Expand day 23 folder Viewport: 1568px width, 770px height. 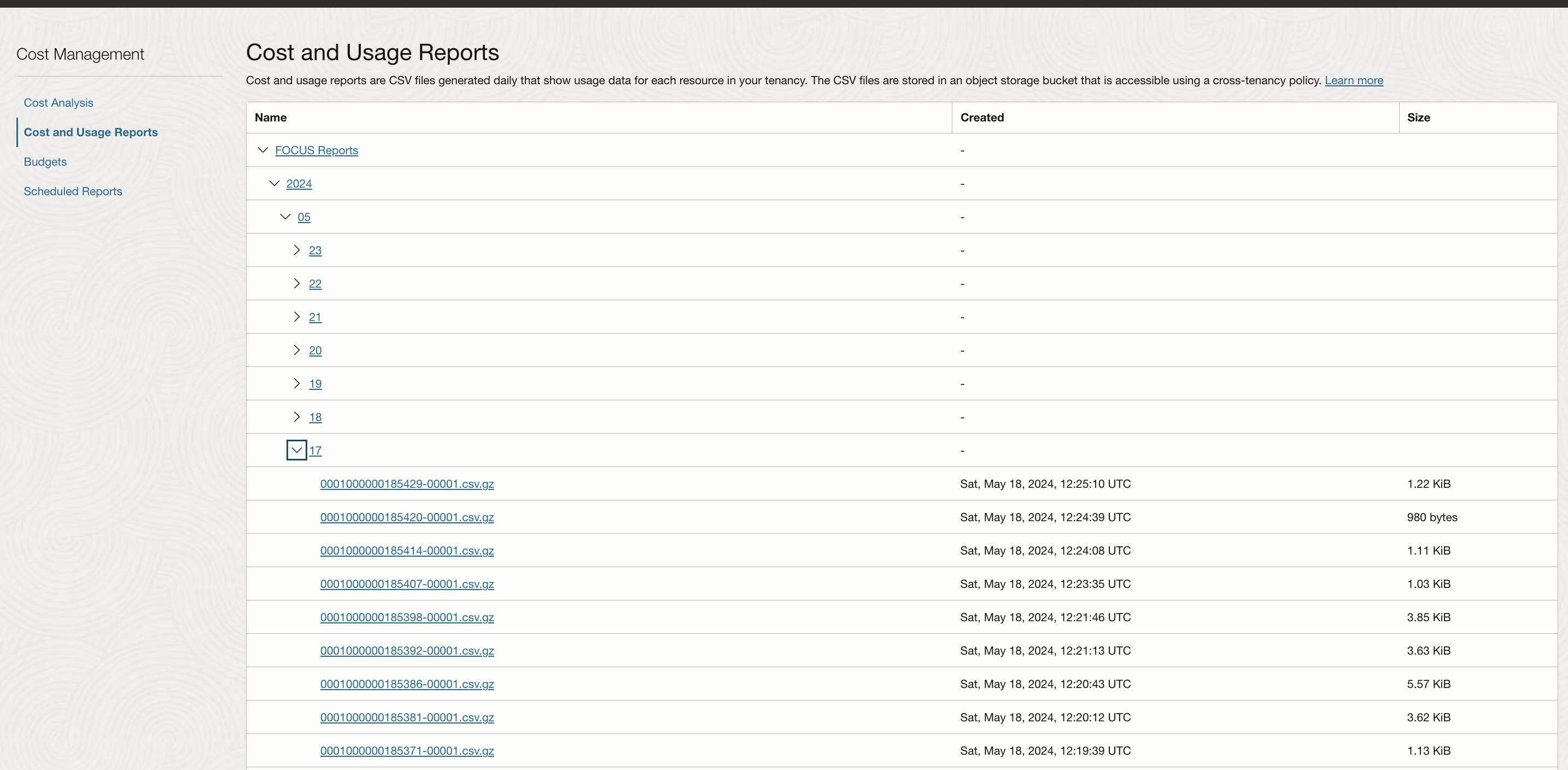click(x=297, y=250)
